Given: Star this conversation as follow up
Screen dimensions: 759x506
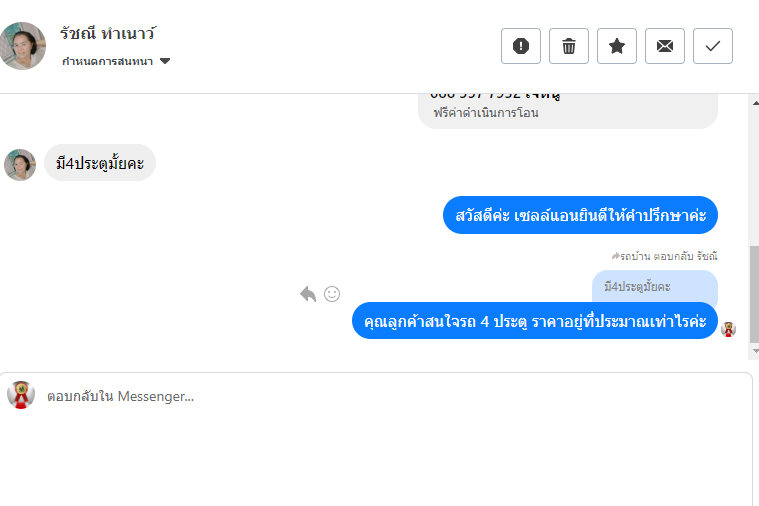Looking at the screenshot, I should [x=617, y=46].
